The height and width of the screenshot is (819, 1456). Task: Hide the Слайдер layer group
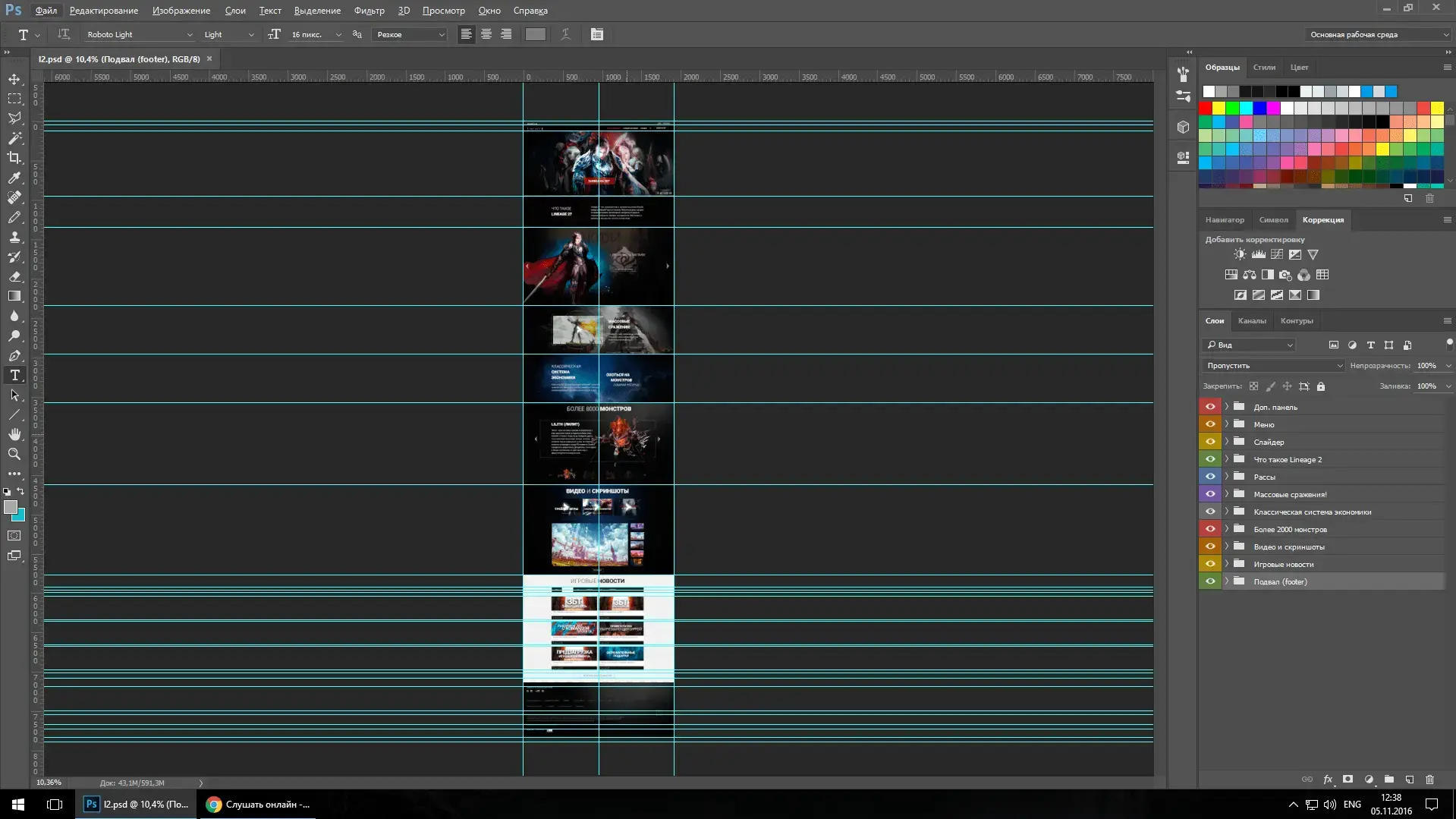tap(1210, 442)
